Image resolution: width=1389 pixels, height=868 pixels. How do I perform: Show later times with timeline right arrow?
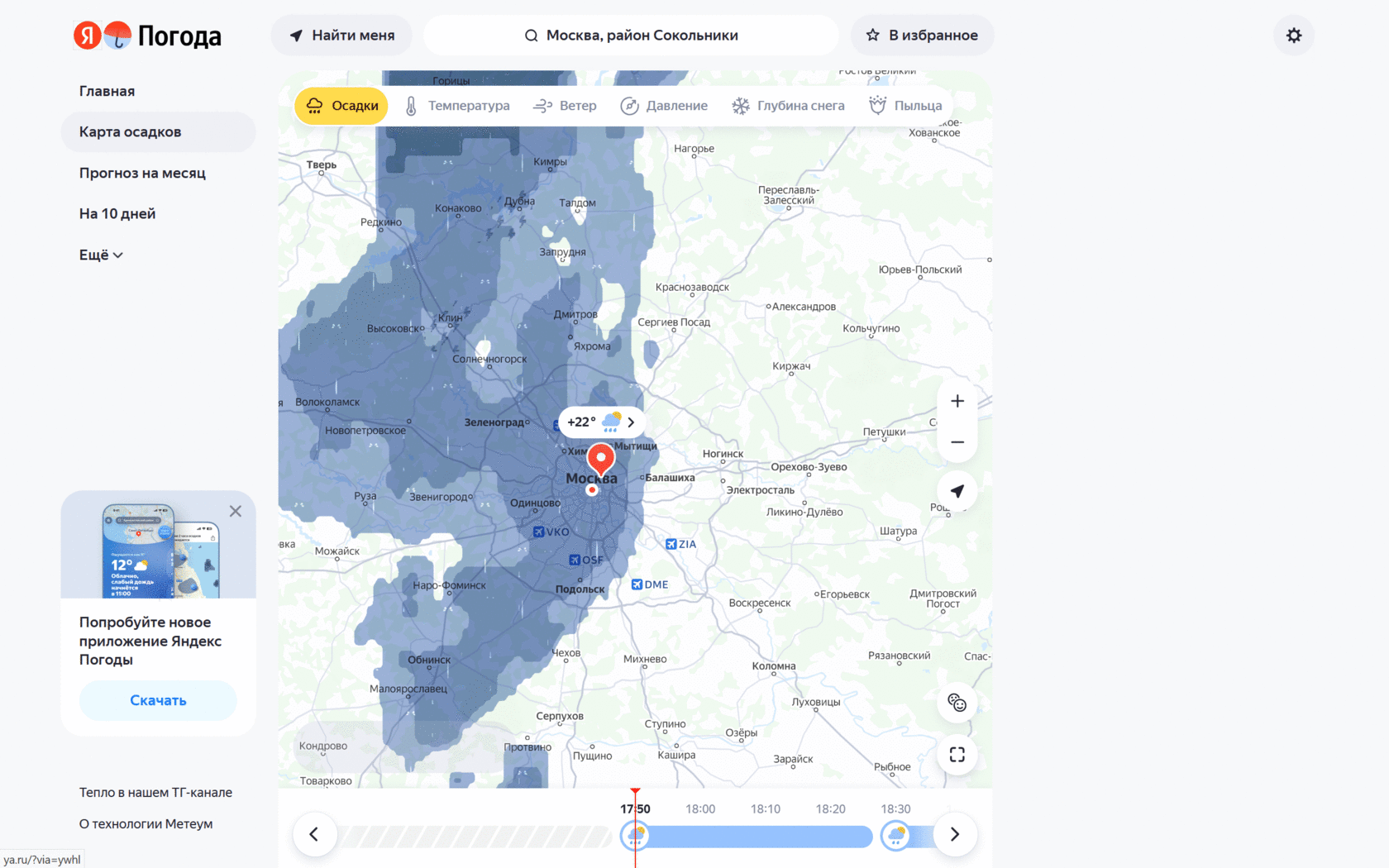pyautogui.click(x=955, y=834)
